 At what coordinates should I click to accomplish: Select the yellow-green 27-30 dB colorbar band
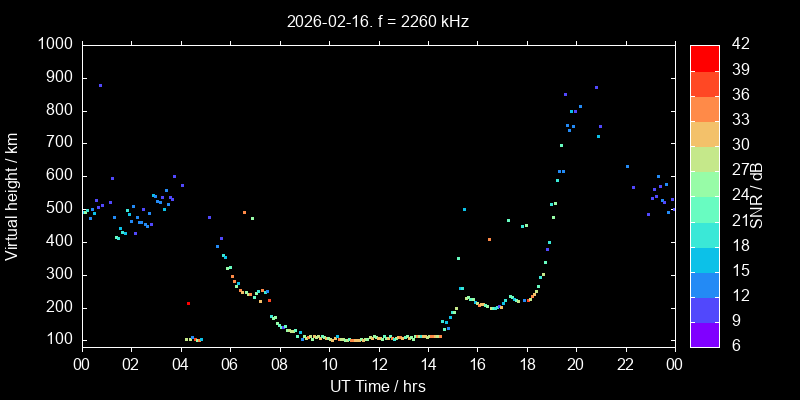click(x=704, y=158)
